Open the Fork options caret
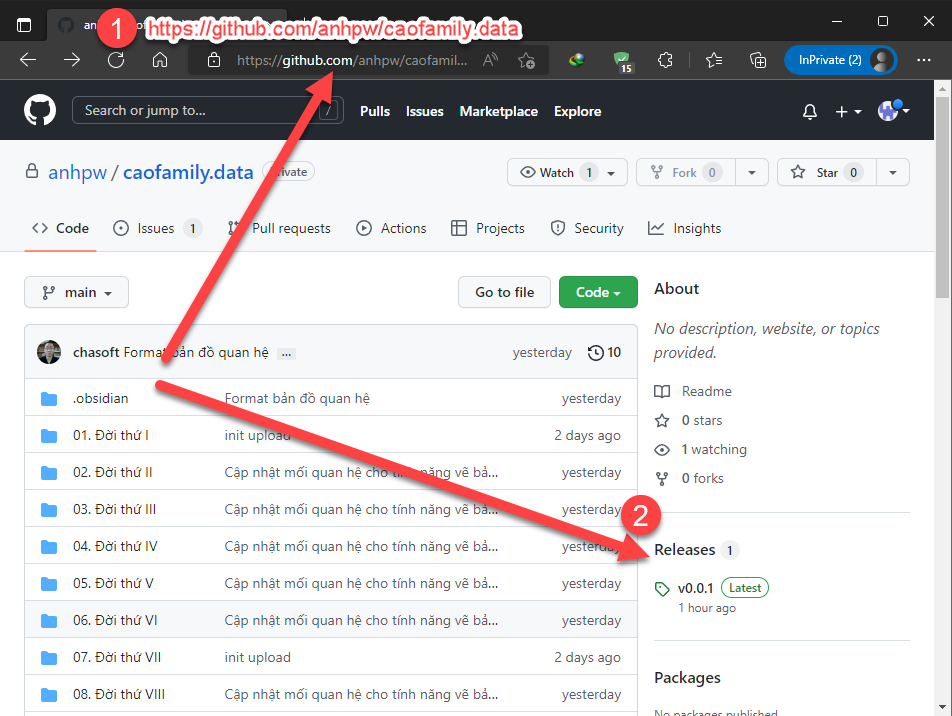 click(751, 172)
